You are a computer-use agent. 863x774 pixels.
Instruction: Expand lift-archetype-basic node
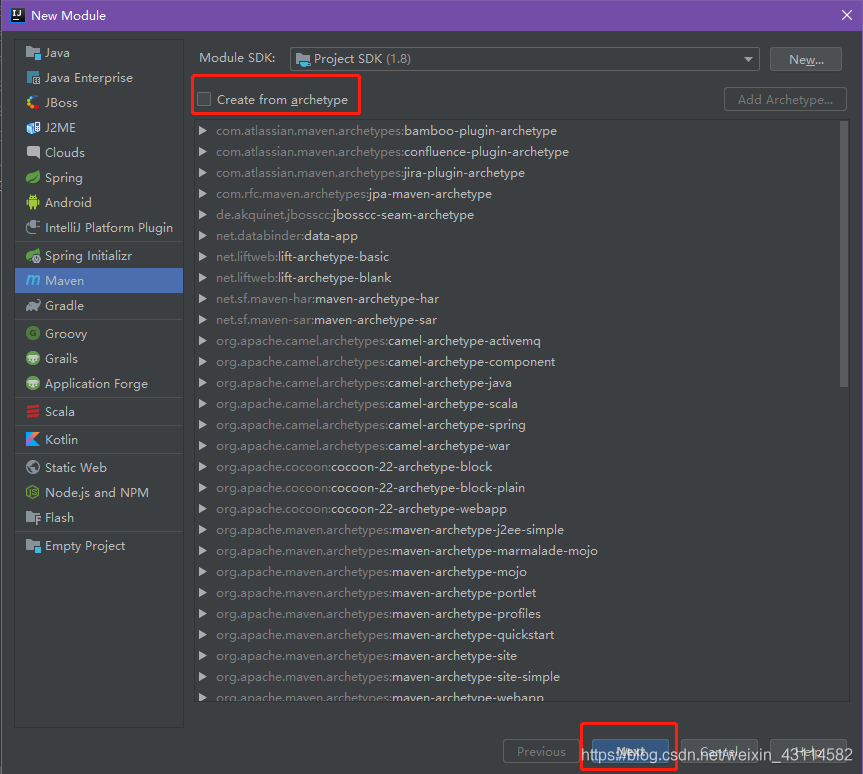(203, 257)
